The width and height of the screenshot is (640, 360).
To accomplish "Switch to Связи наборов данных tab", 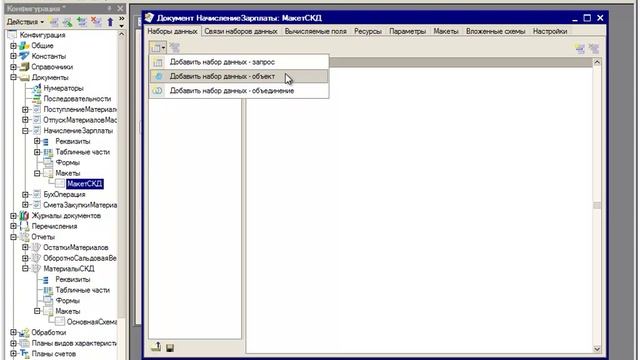I will [241, 31].
